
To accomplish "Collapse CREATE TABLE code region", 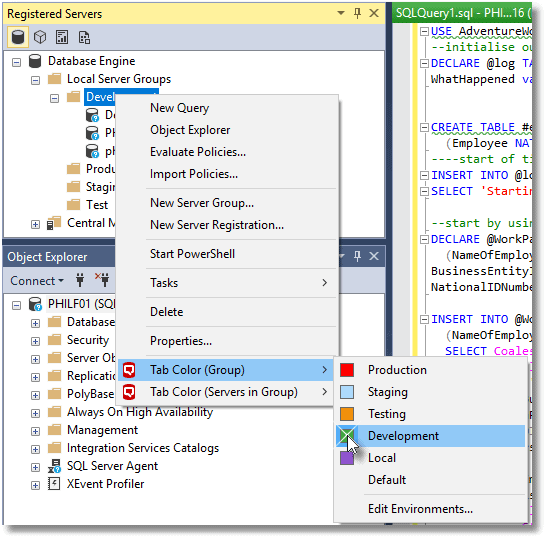I will click(x=424, y=127).
